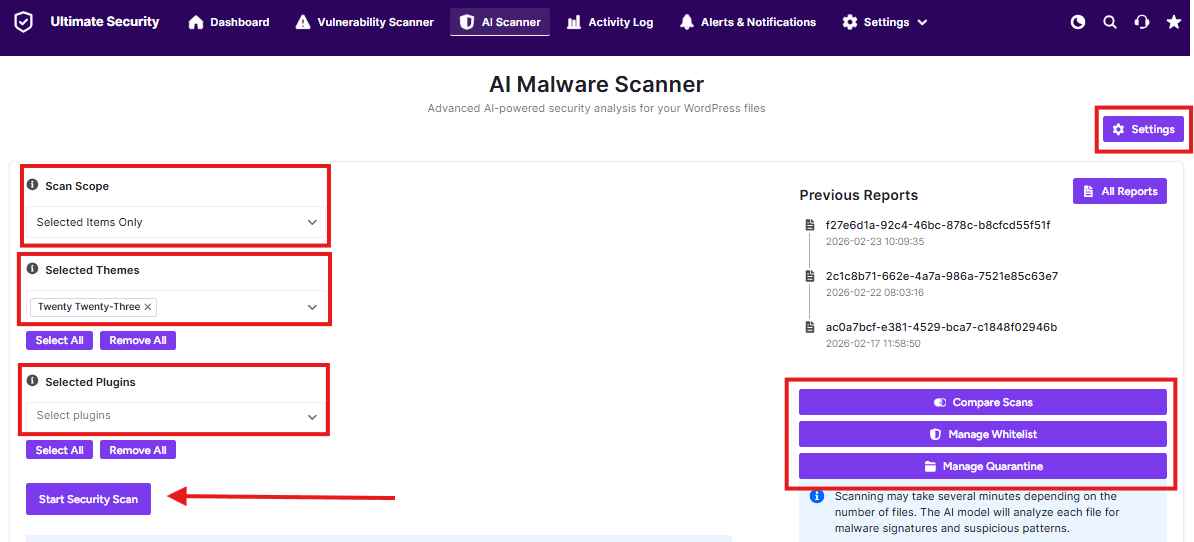Open Compare Scans

pos(982,402)
